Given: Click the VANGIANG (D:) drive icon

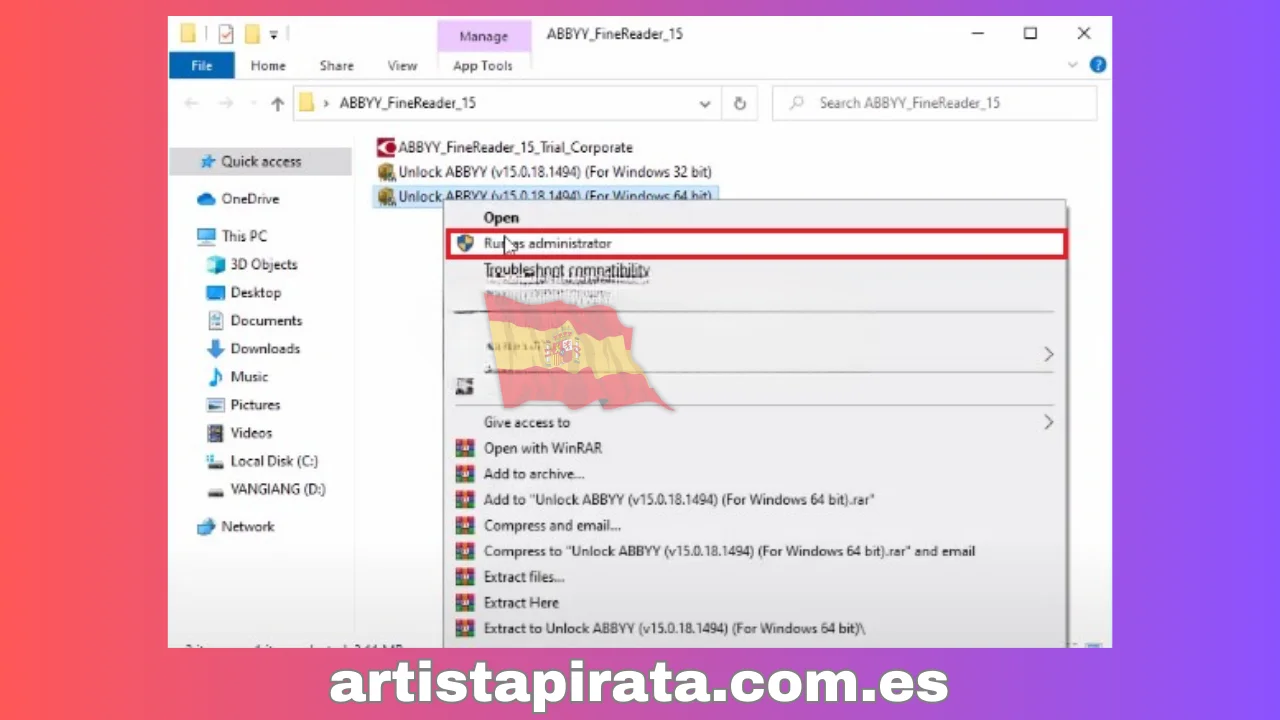Looking at the screenshot, I should (215, 490).
